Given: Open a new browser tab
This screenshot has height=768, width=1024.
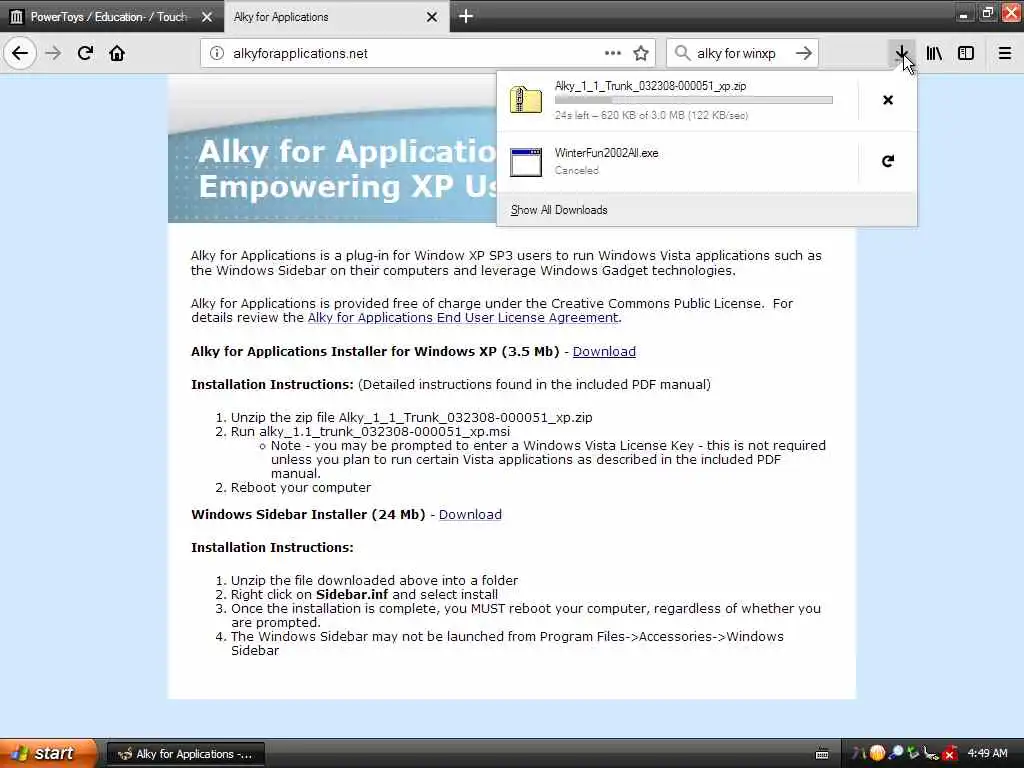Looking at the screenshot, I should click(x=466, y=16).
